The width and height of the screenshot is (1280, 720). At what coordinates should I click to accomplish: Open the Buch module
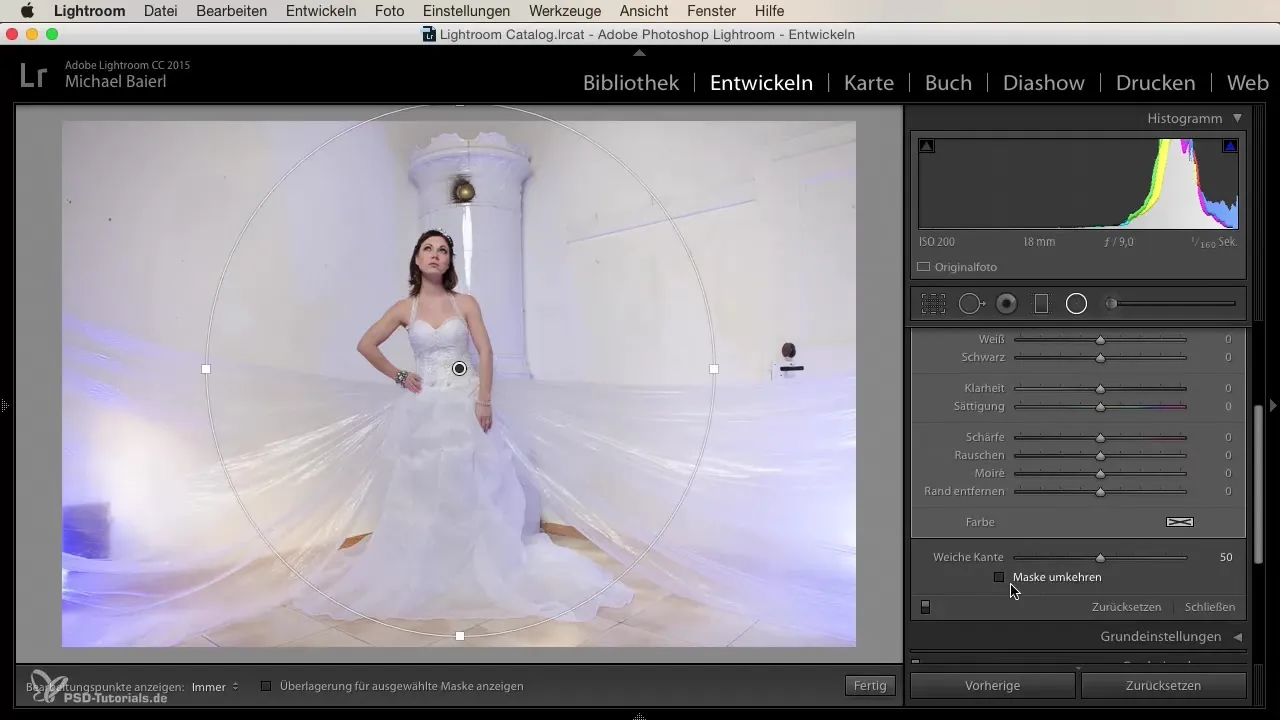(948, 83)
